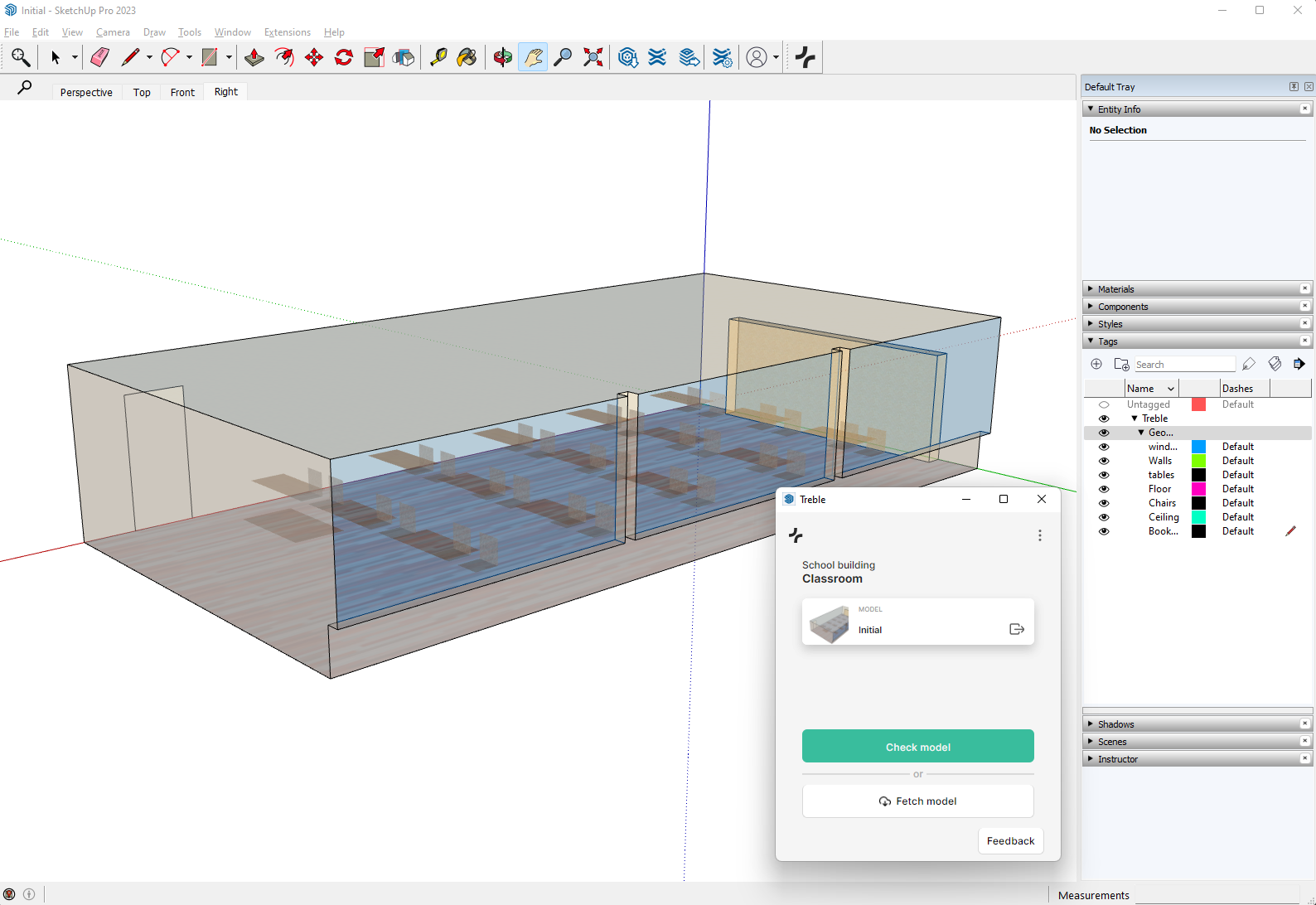This screenshot has height=905, width=1316.
Task: Open the Camera menu
Action: point(113,32)
